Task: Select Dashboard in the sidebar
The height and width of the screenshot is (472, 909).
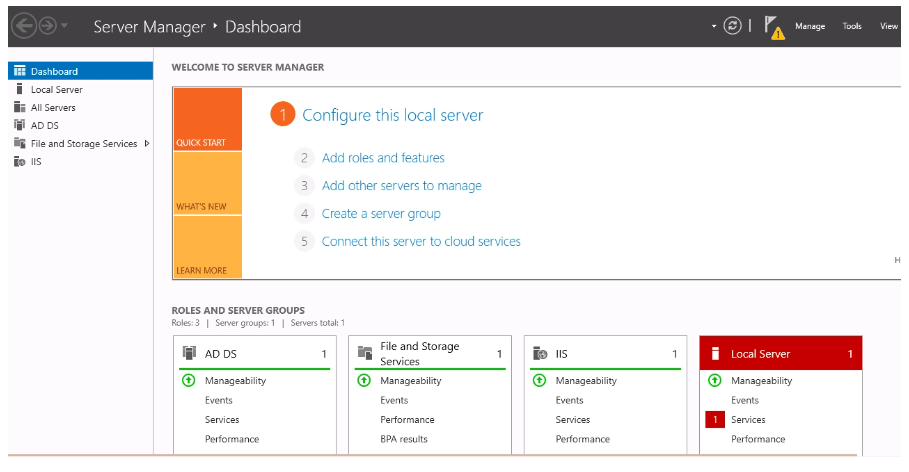Action: click(81, 71)
